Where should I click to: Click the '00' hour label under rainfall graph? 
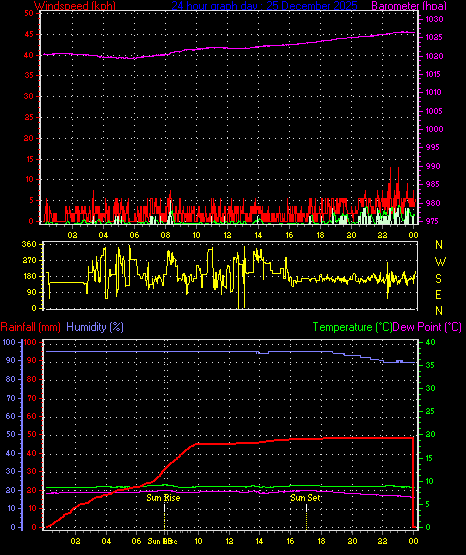point(413,541)
